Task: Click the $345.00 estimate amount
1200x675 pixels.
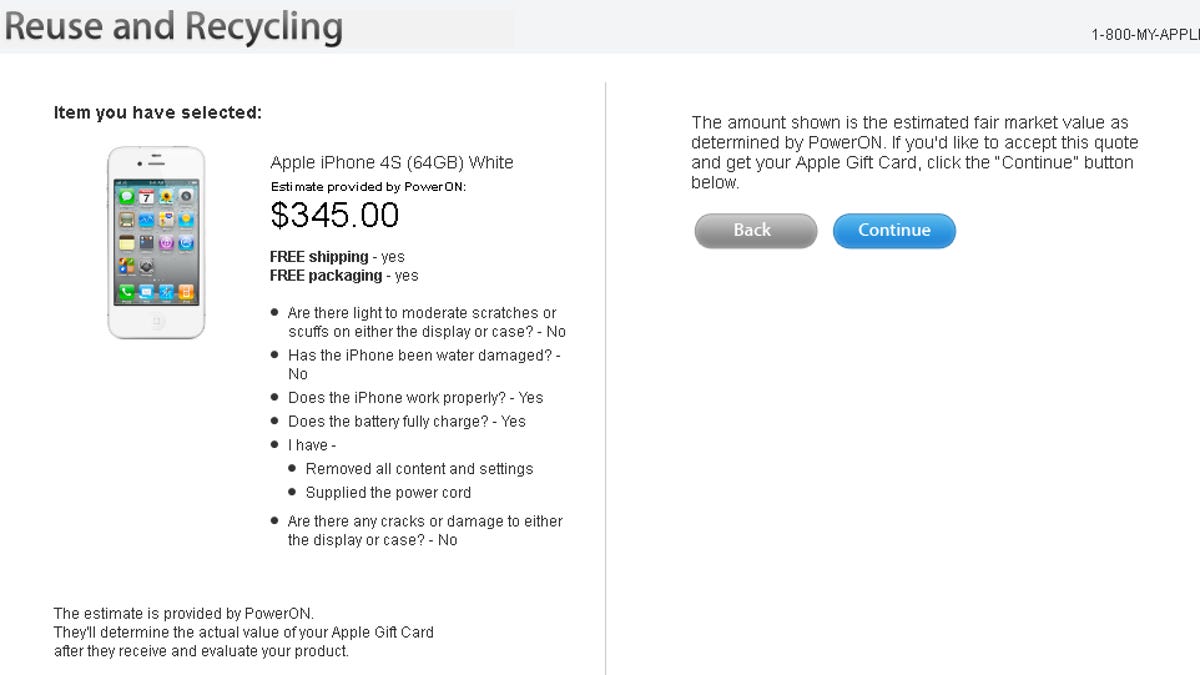Action: 334,215
